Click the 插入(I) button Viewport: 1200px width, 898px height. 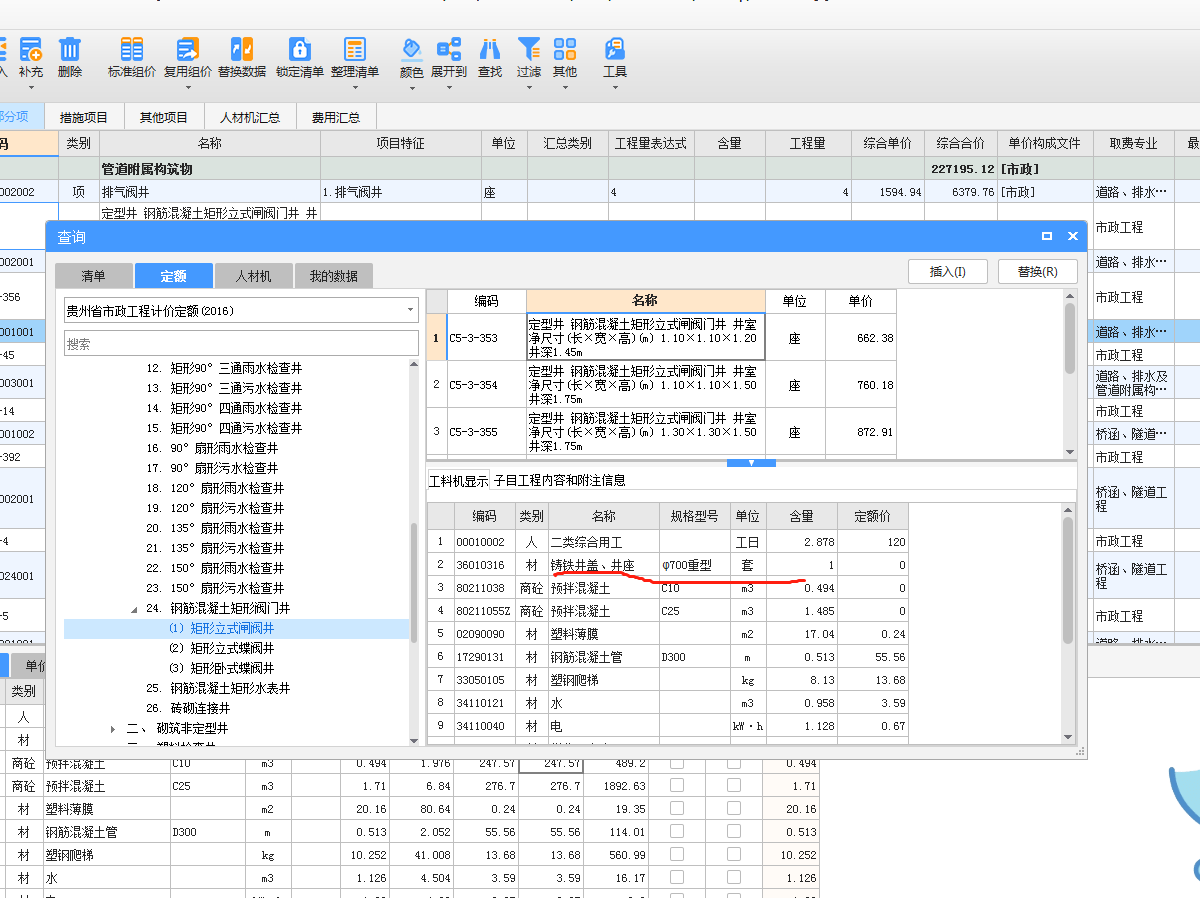coord(948,271)
